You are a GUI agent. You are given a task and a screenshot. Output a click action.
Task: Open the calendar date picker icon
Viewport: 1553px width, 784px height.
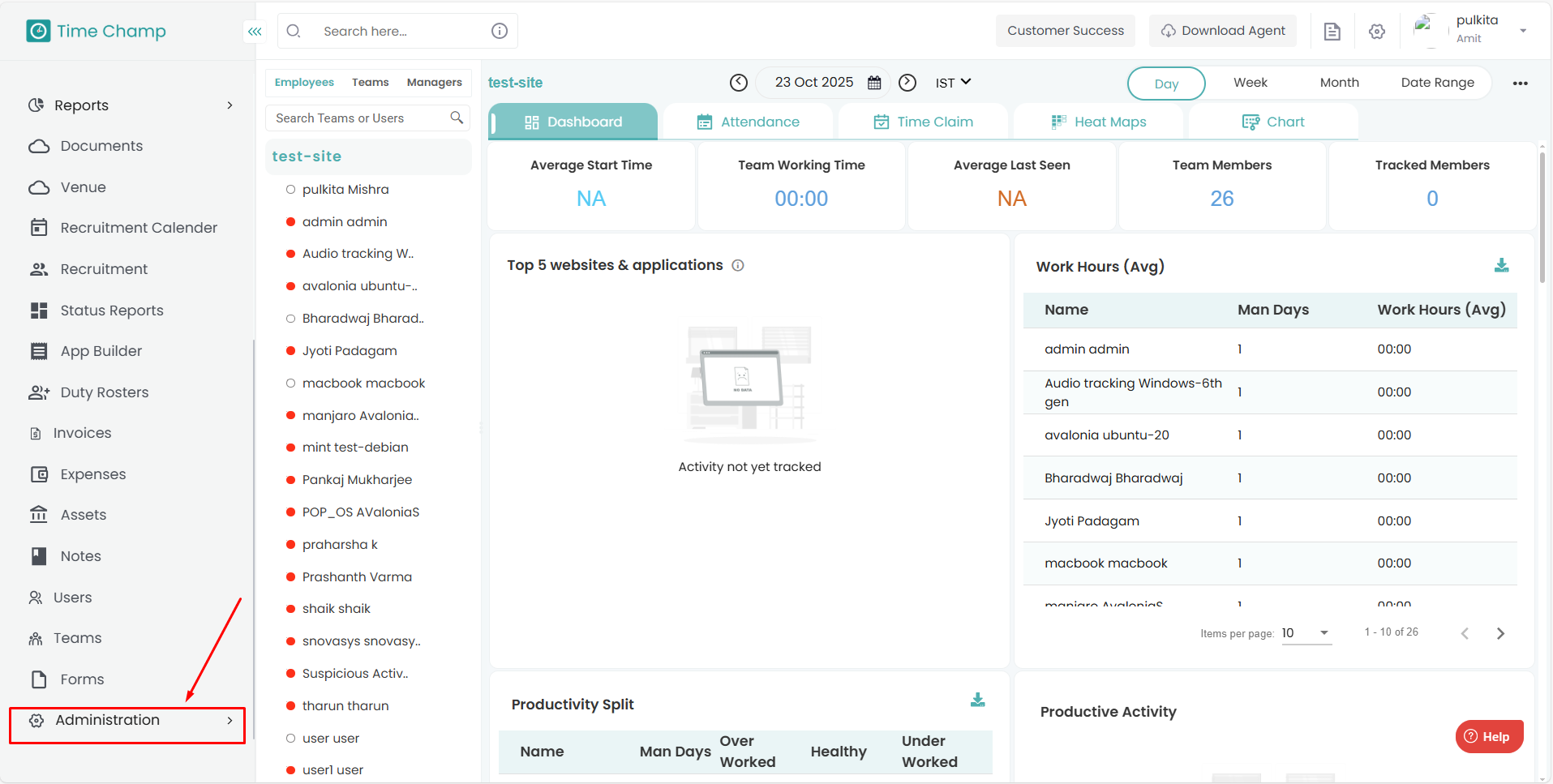(x=874, y=83)
